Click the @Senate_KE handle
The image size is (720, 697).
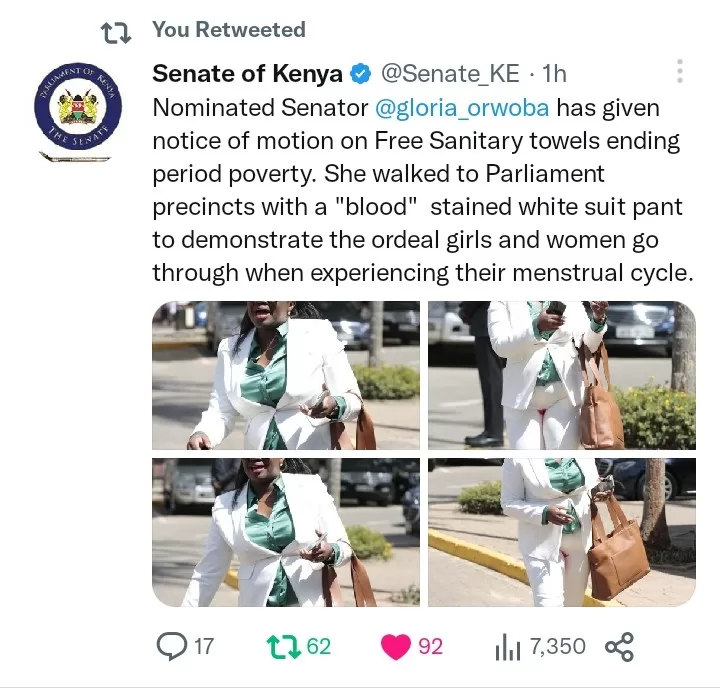click(450, 73)
